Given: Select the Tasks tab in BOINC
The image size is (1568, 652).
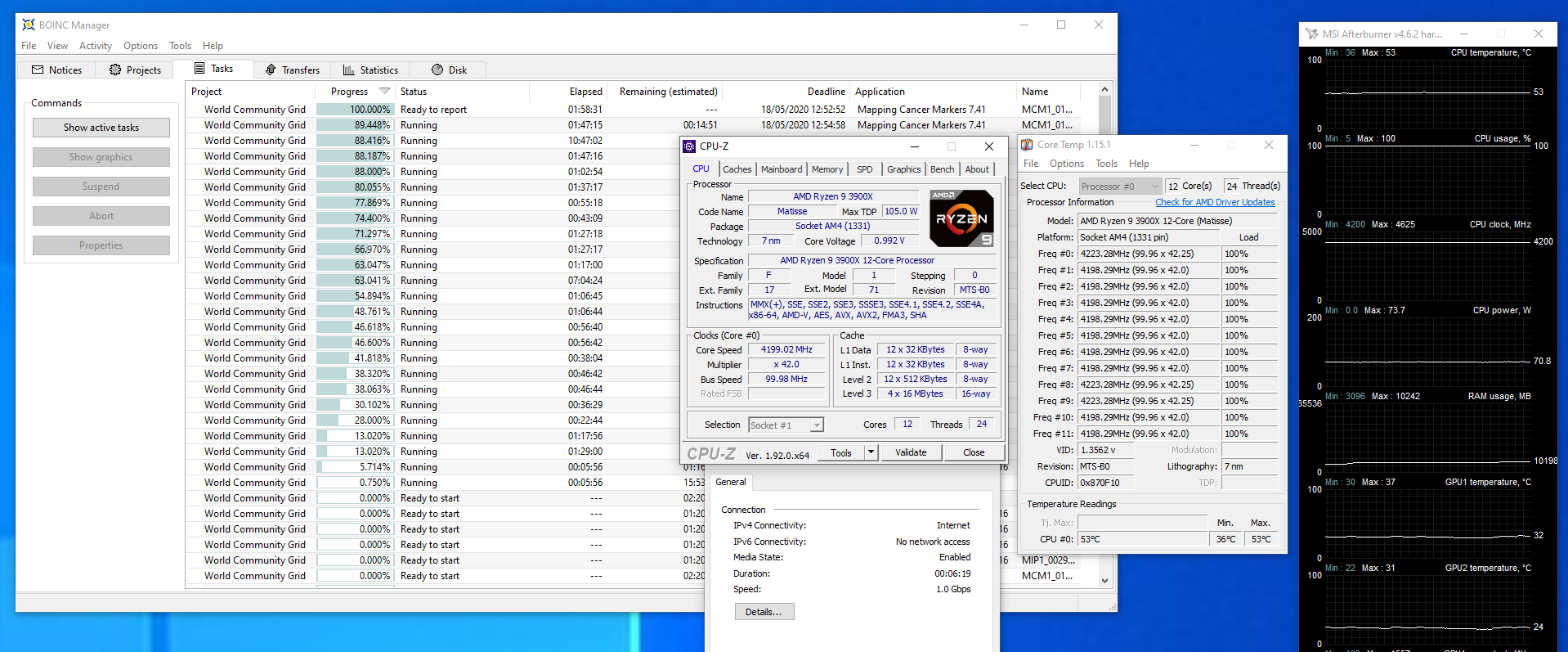Looking at the screenshot, I should point(214,69).
